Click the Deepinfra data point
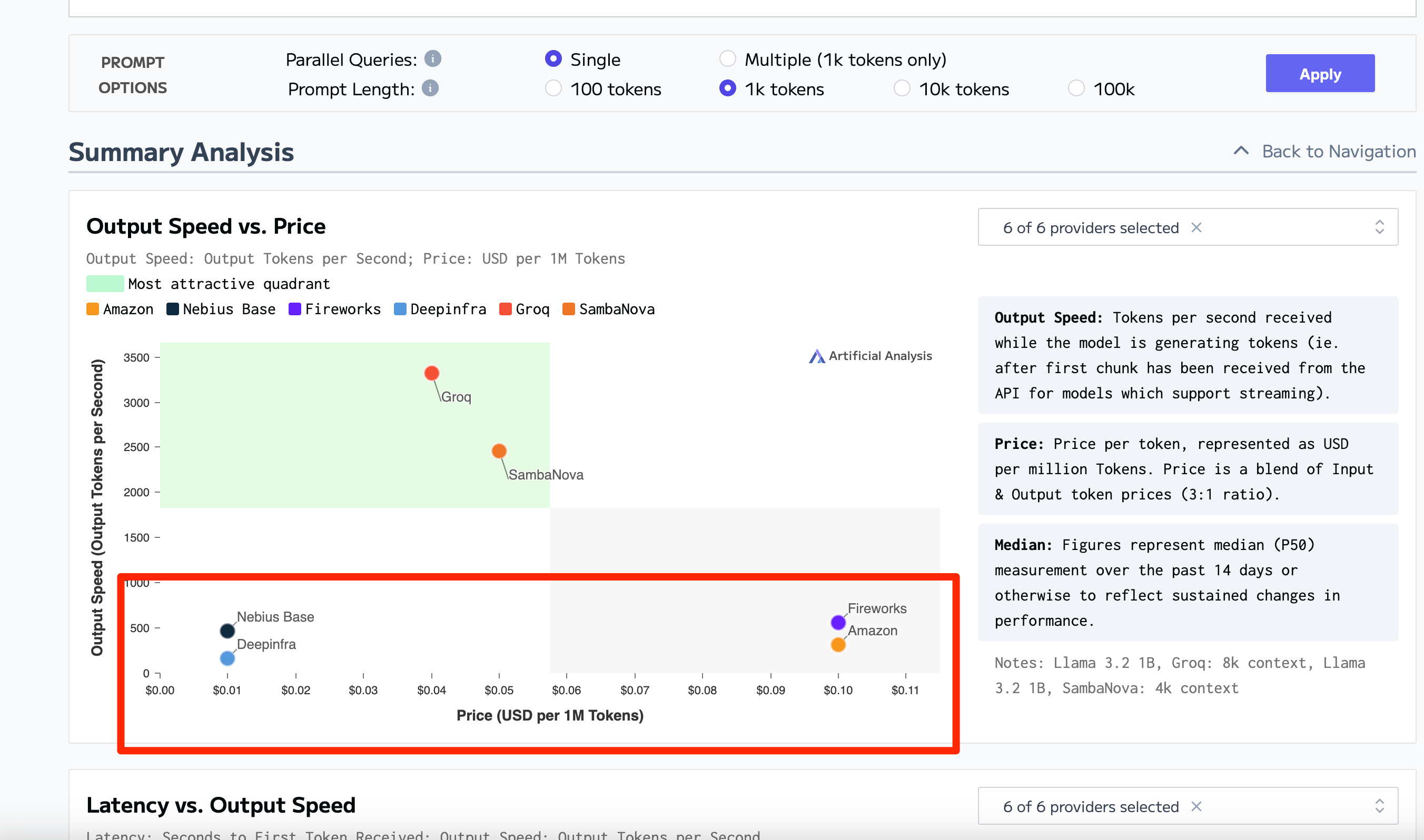This screenshot has width=1424, height=840. [227, 658]
